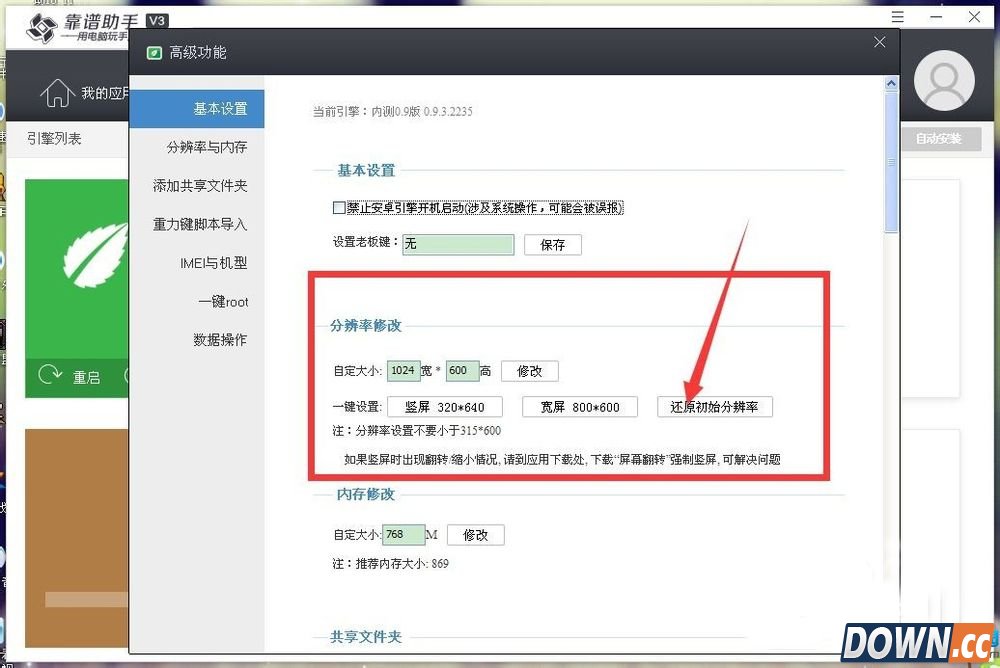Open the 添加共享文件夹 section

198,186
